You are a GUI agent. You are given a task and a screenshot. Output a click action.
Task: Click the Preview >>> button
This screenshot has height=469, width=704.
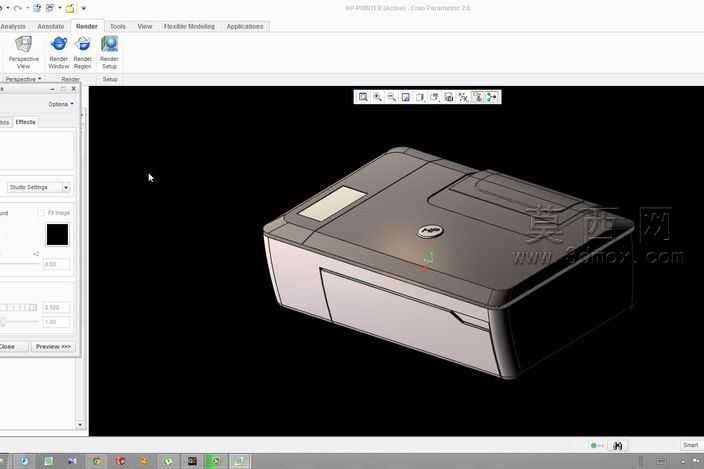point(53,347)
